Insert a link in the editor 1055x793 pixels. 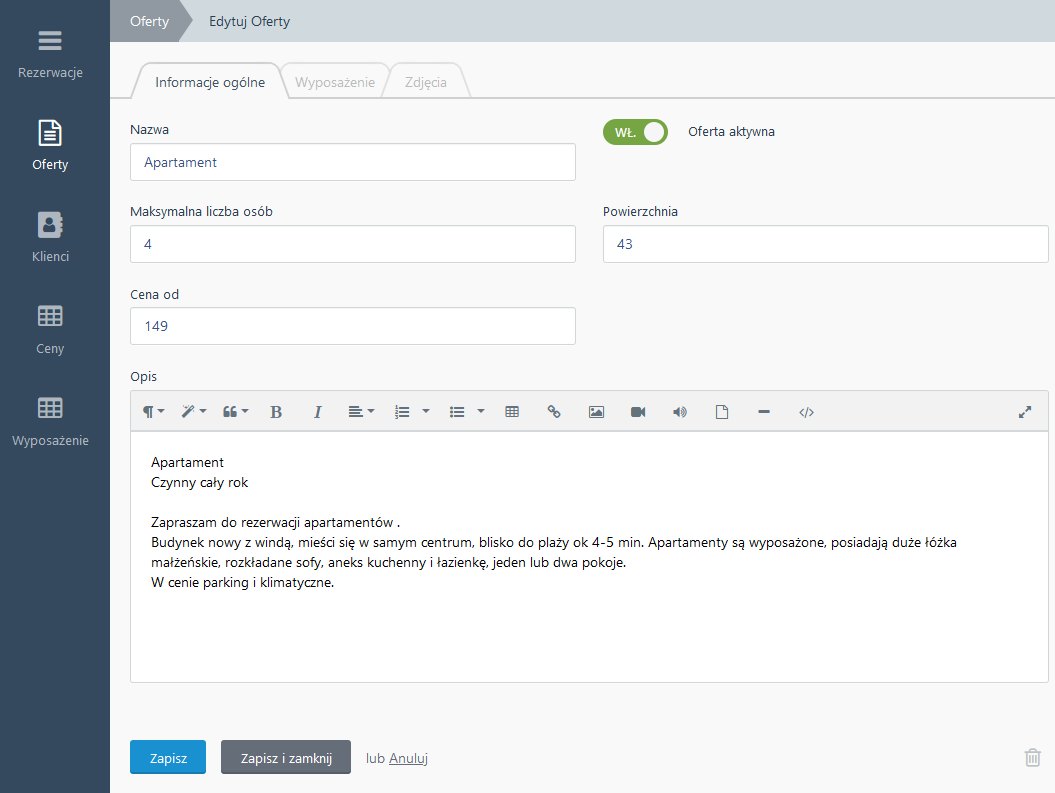coord(554,412)
